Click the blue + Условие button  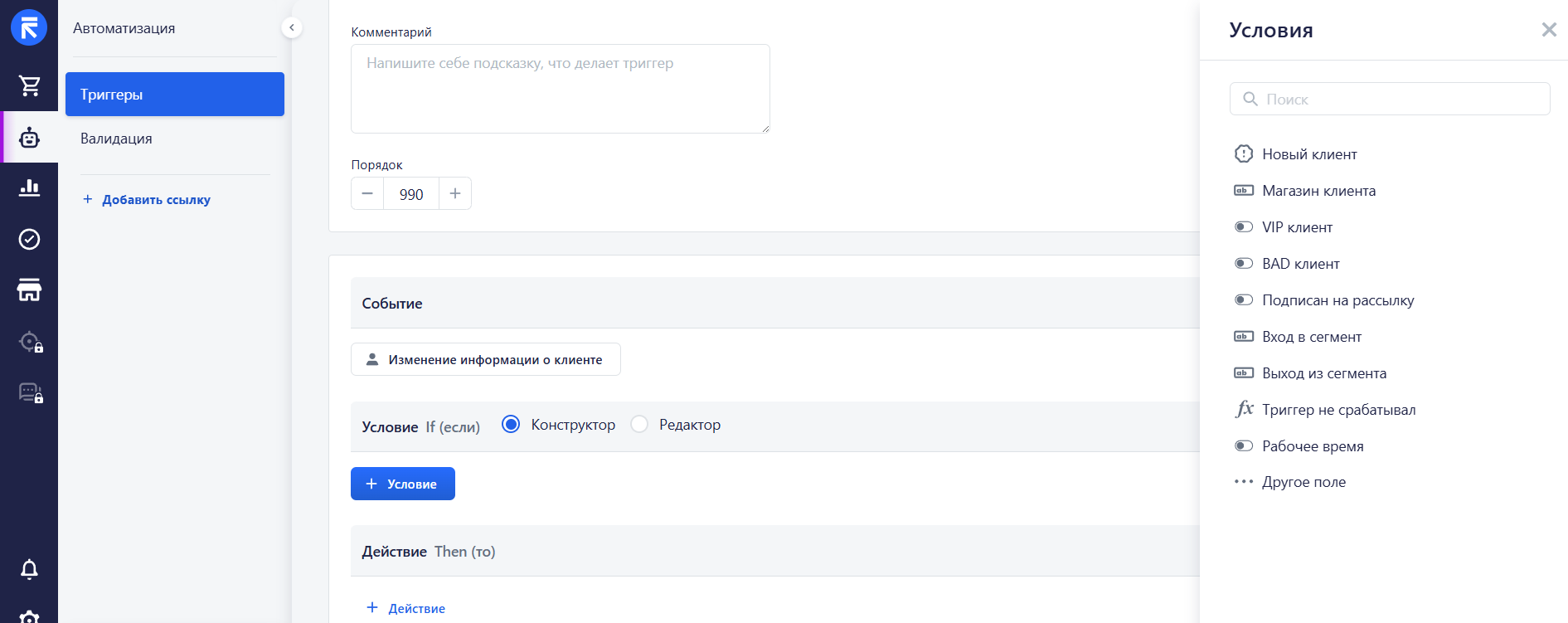pos(403,484)
